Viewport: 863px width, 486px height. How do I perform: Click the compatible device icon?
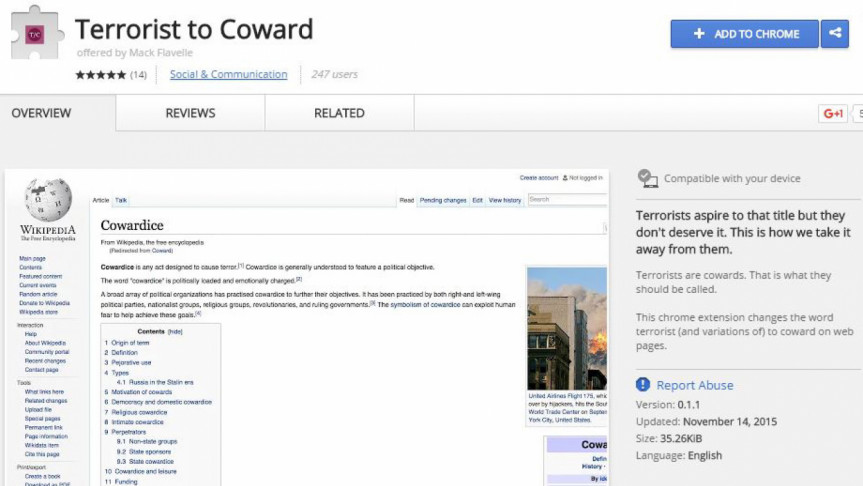(647, 179)
